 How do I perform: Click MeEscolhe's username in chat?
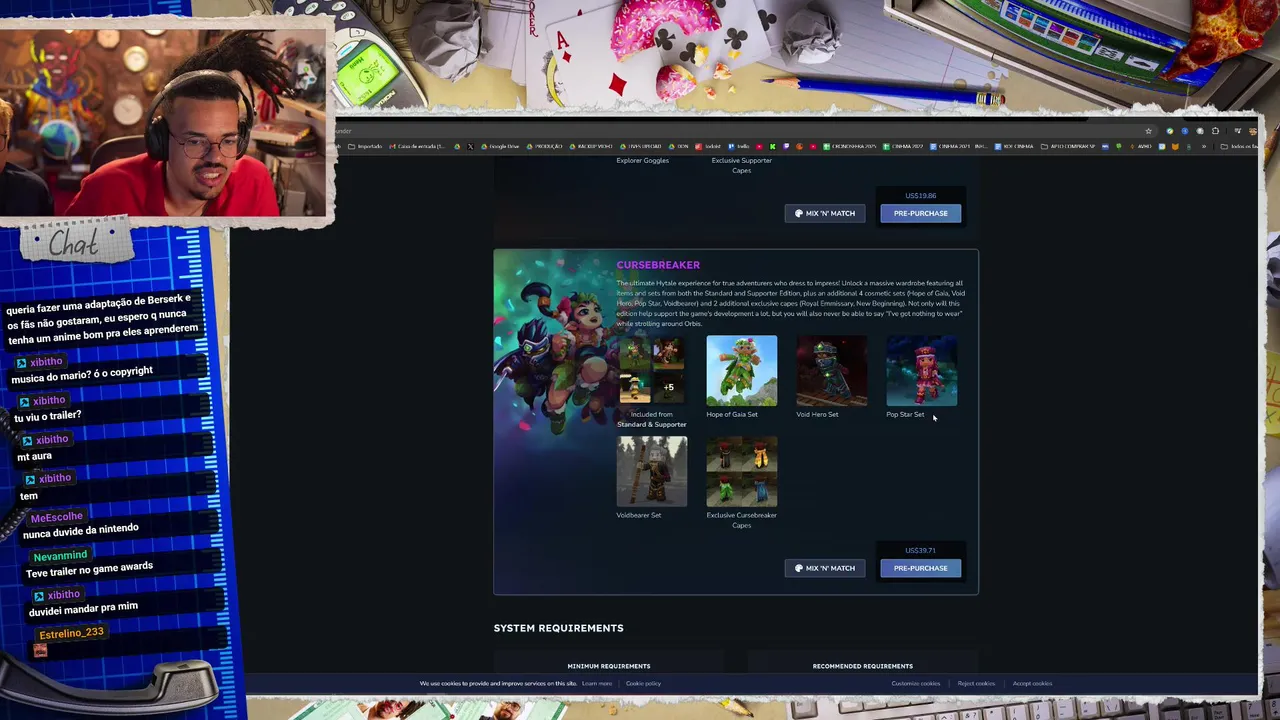point(56,517)
